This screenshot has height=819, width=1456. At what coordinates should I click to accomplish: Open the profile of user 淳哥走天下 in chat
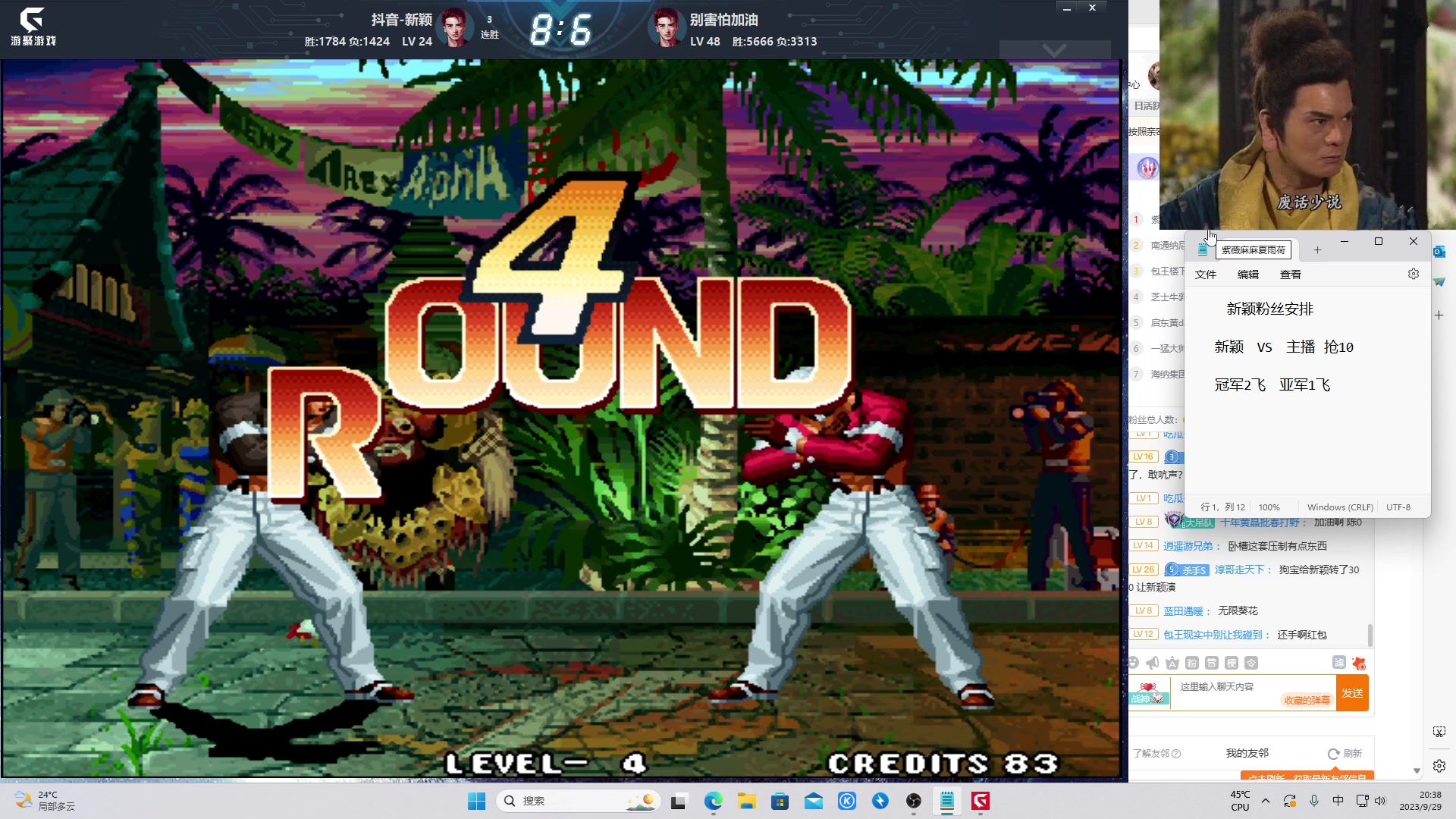pyautogui.click(x=1240, y=570)
